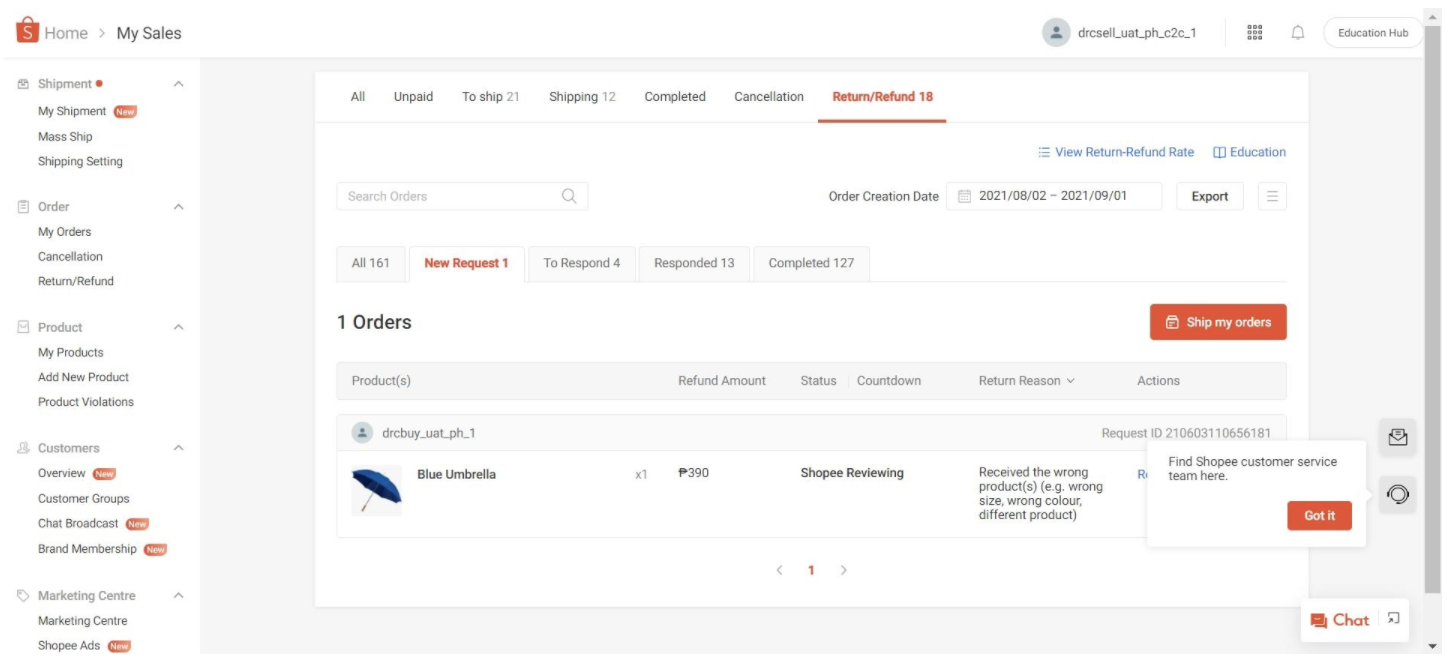Open the To Respond 4 tab
This screenshot has width=1452, height=664.
583,262
